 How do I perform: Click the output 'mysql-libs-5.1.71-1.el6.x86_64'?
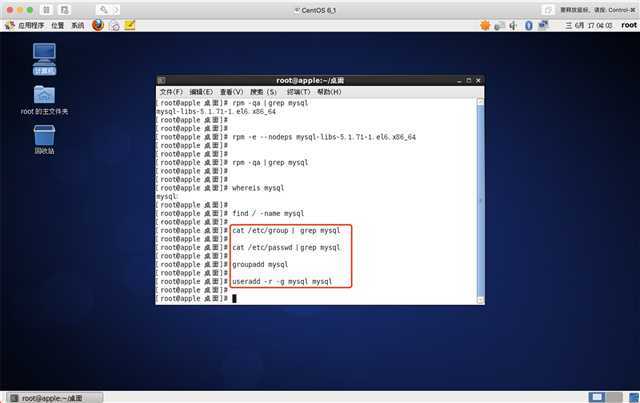(216, 111)
